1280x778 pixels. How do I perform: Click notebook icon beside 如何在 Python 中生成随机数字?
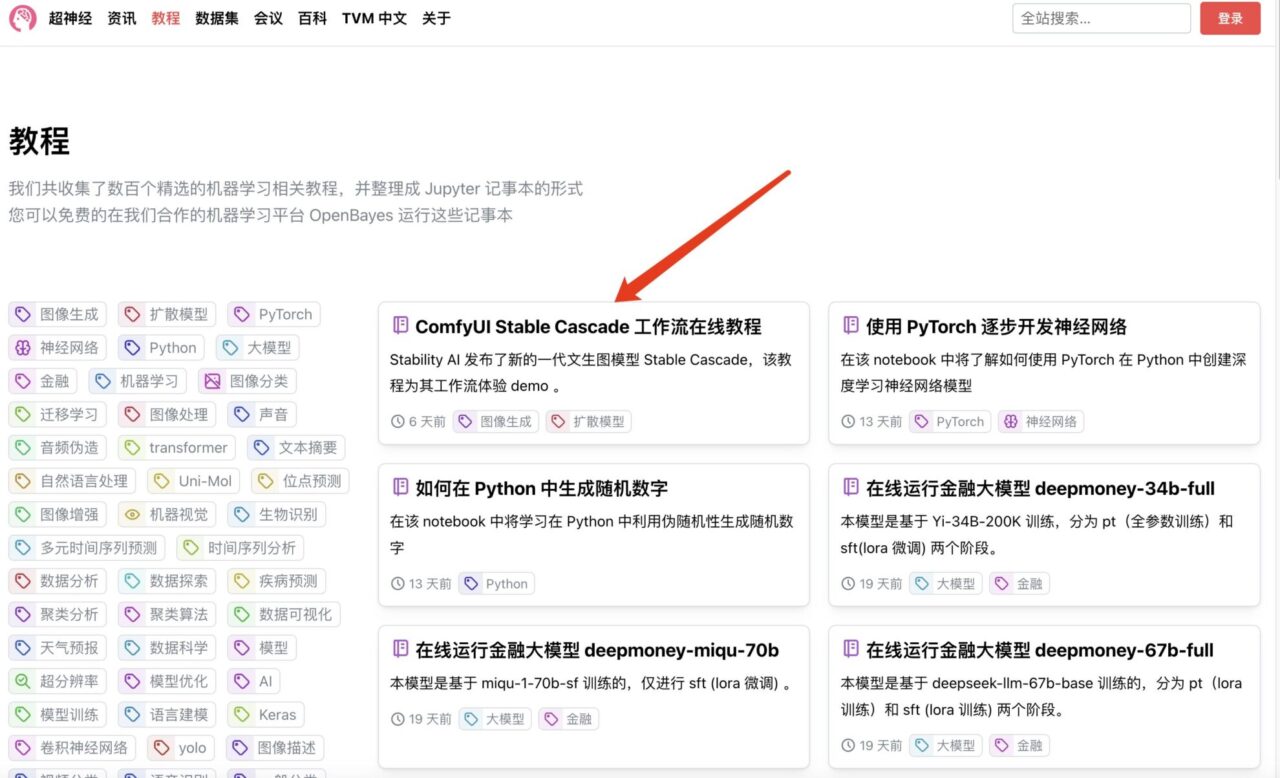[400, 488]
